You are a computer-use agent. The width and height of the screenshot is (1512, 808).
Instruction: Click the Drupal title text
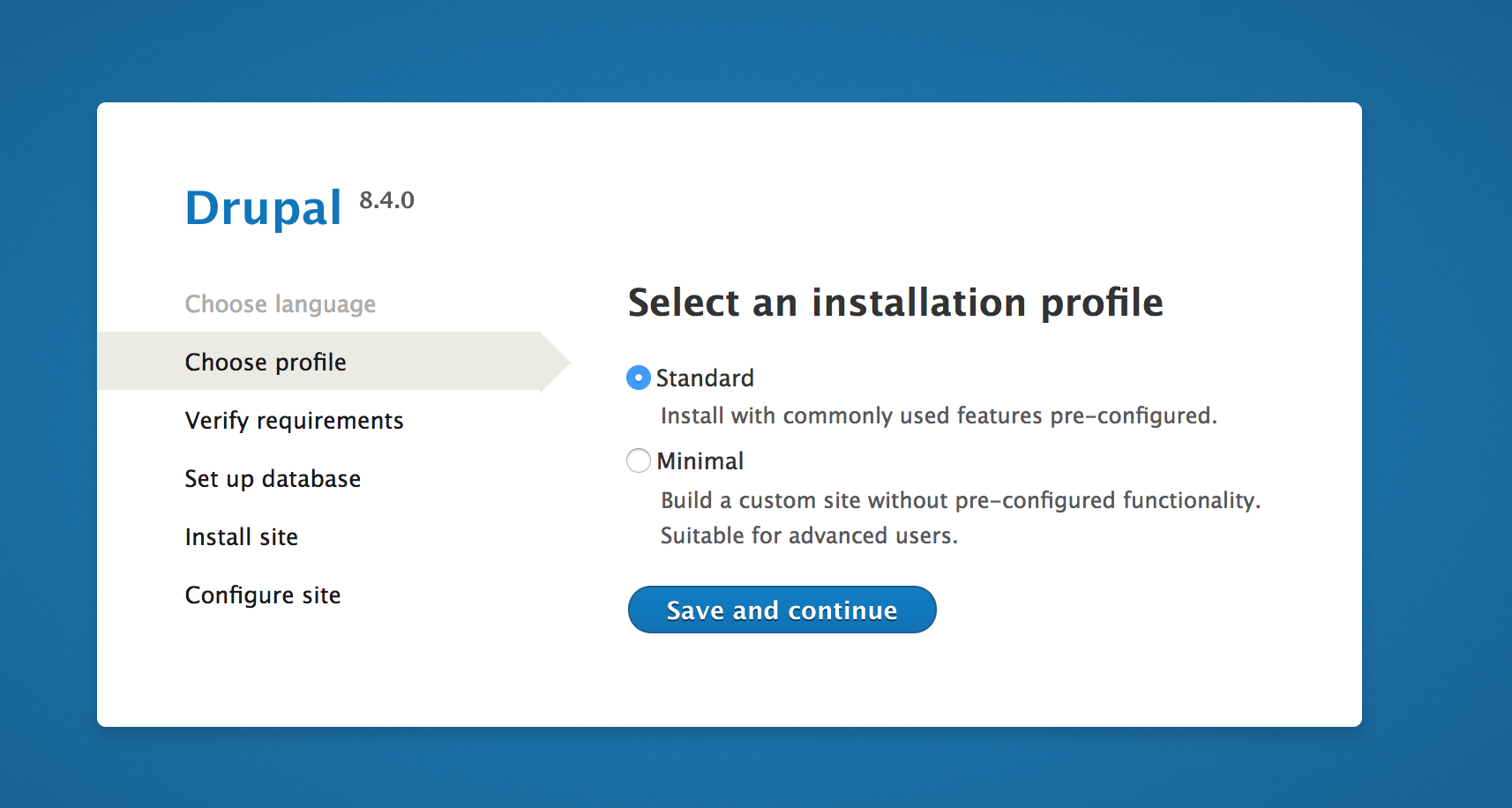coord(263,208)
